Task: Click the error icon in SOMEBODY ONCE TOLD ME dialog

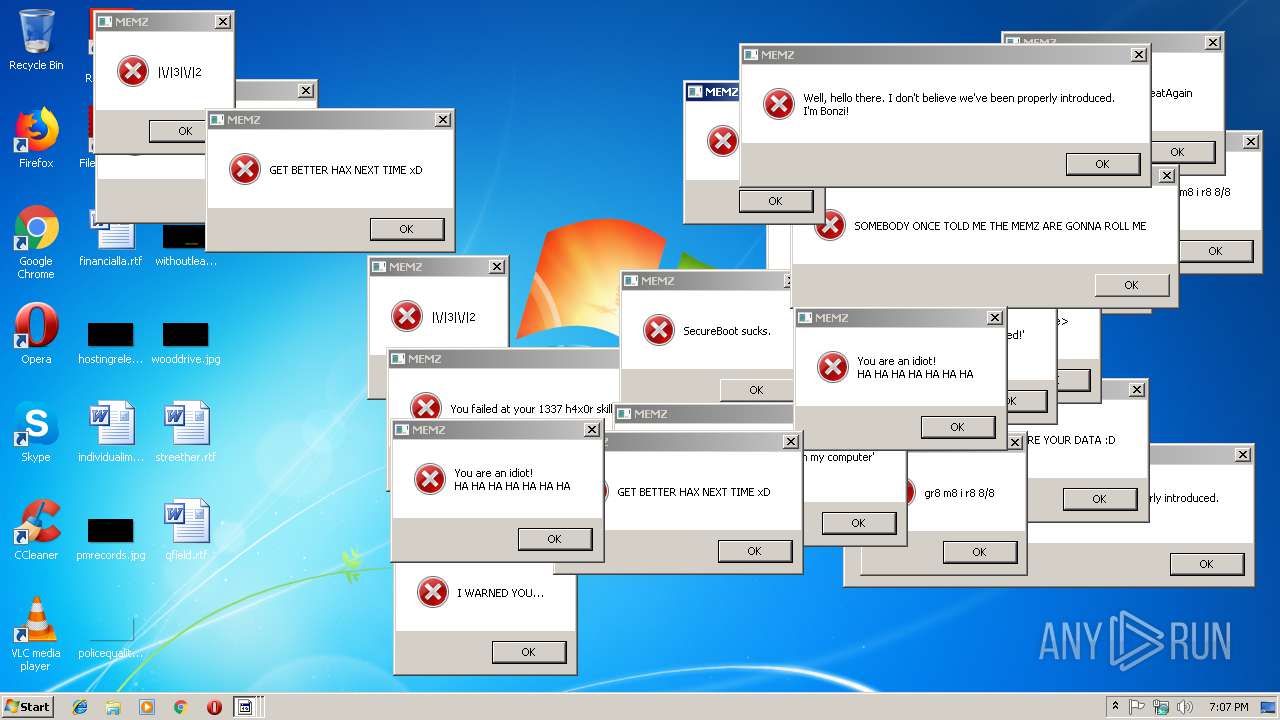Action: 830,226
